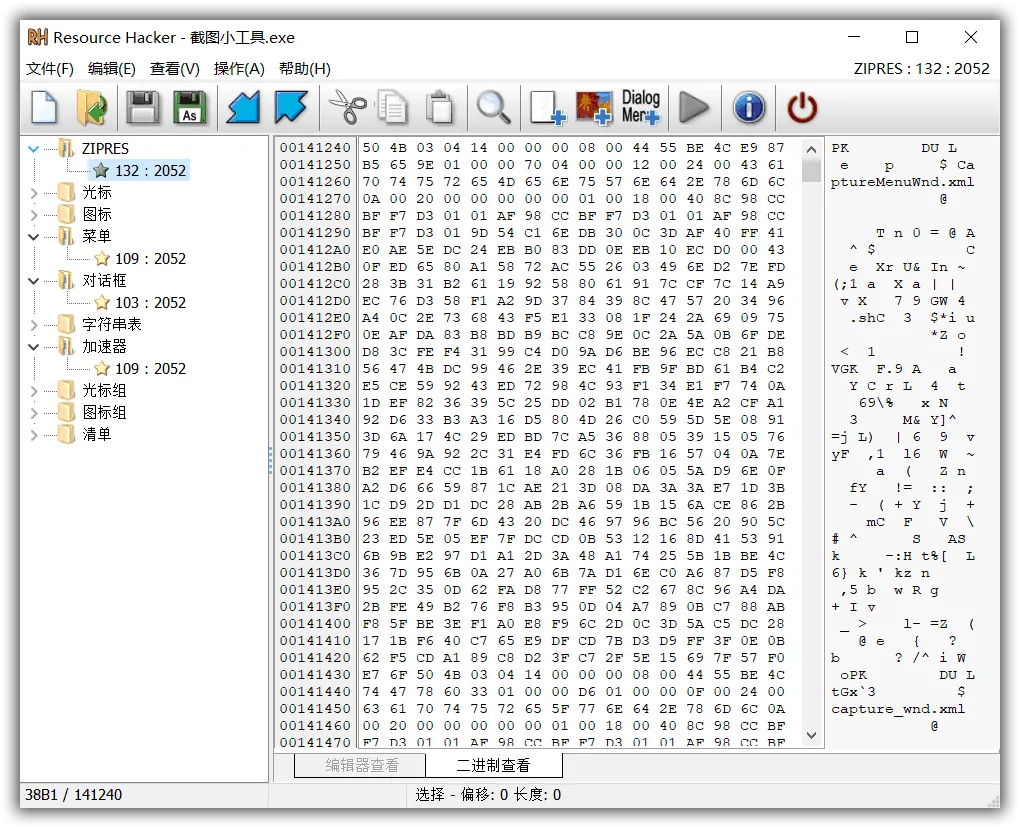The image size is (1020, 828).
Task: Click the blue info circle icon
Action: pos(748,108)
